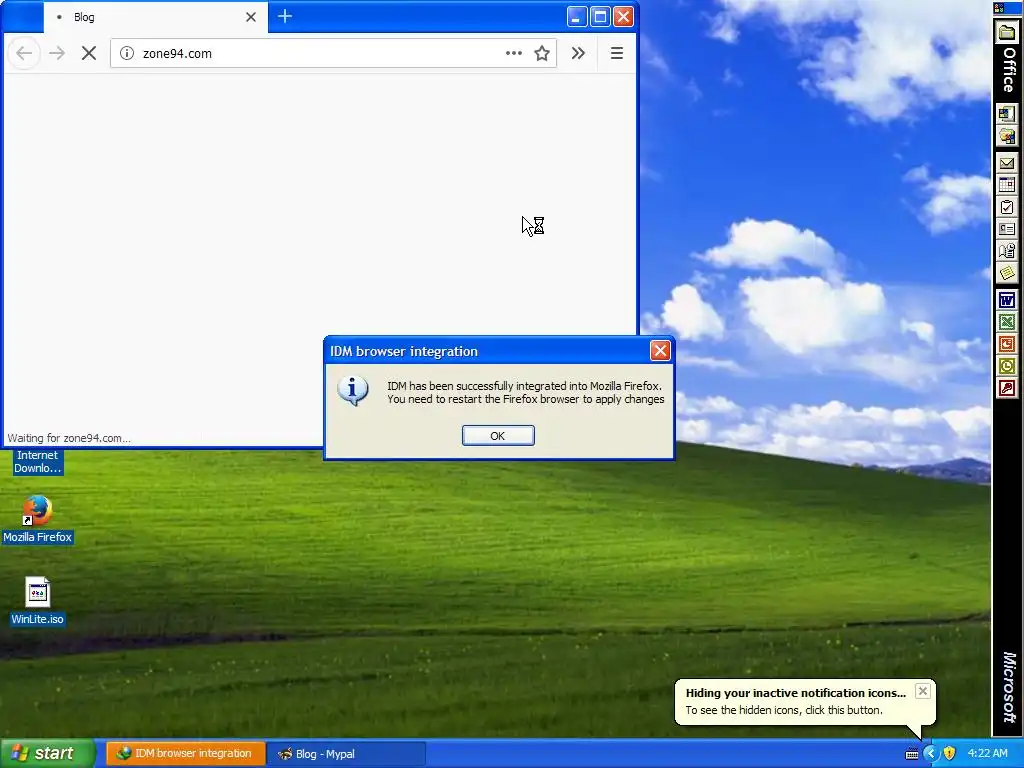This screenshot has height=768, width=1024.
Task: Maximize the Mypal browser window
Action: click(x=600, y=16)
